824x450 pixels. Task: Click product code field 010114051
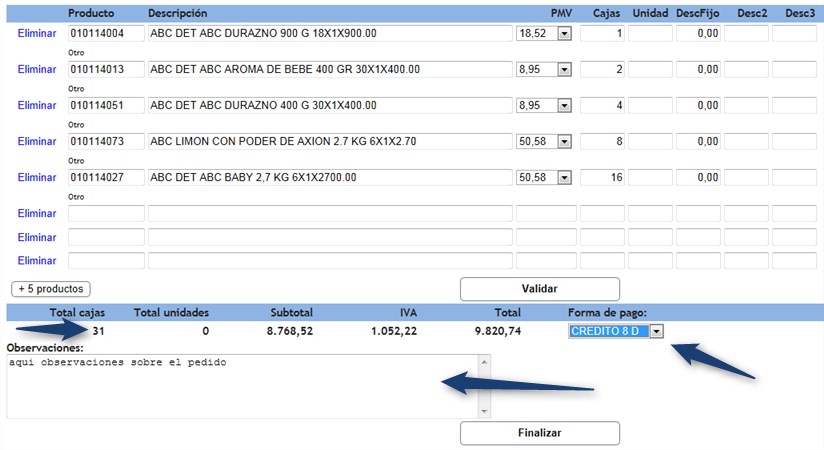point(106,105)
